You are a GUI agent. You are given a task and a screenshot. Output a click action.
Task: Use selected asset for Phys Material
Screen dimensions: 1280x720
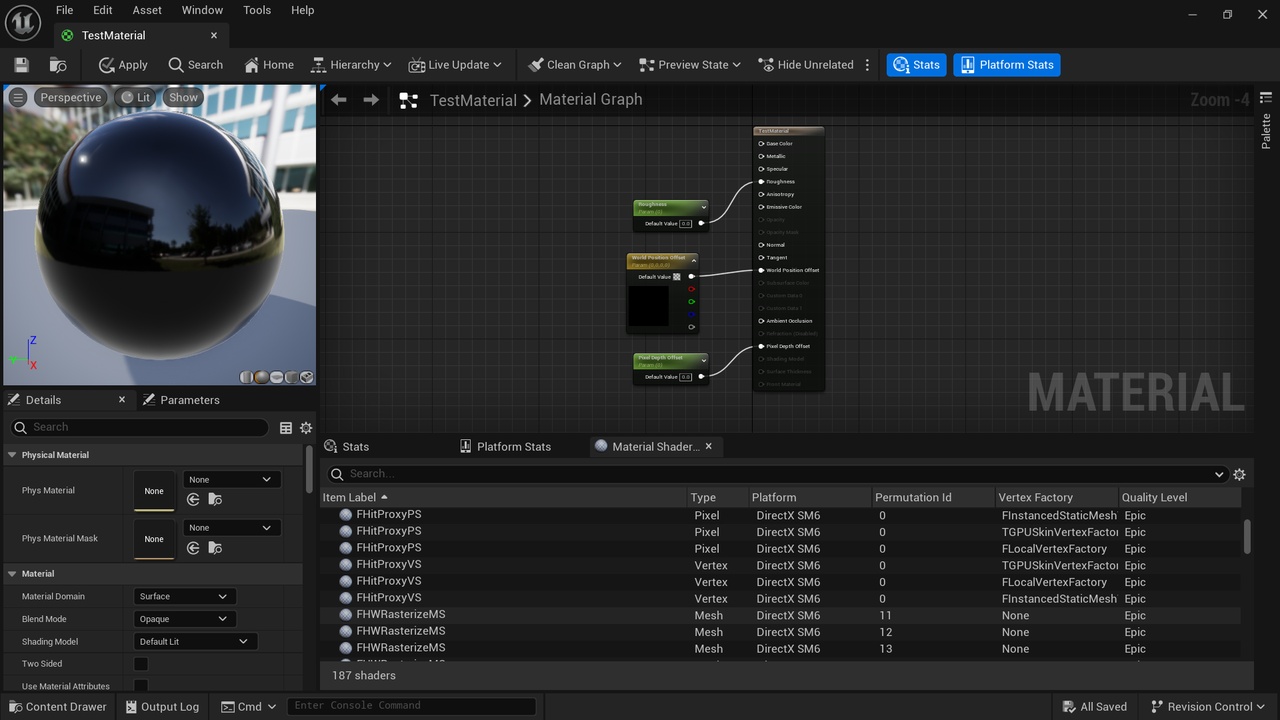(193, 499)
